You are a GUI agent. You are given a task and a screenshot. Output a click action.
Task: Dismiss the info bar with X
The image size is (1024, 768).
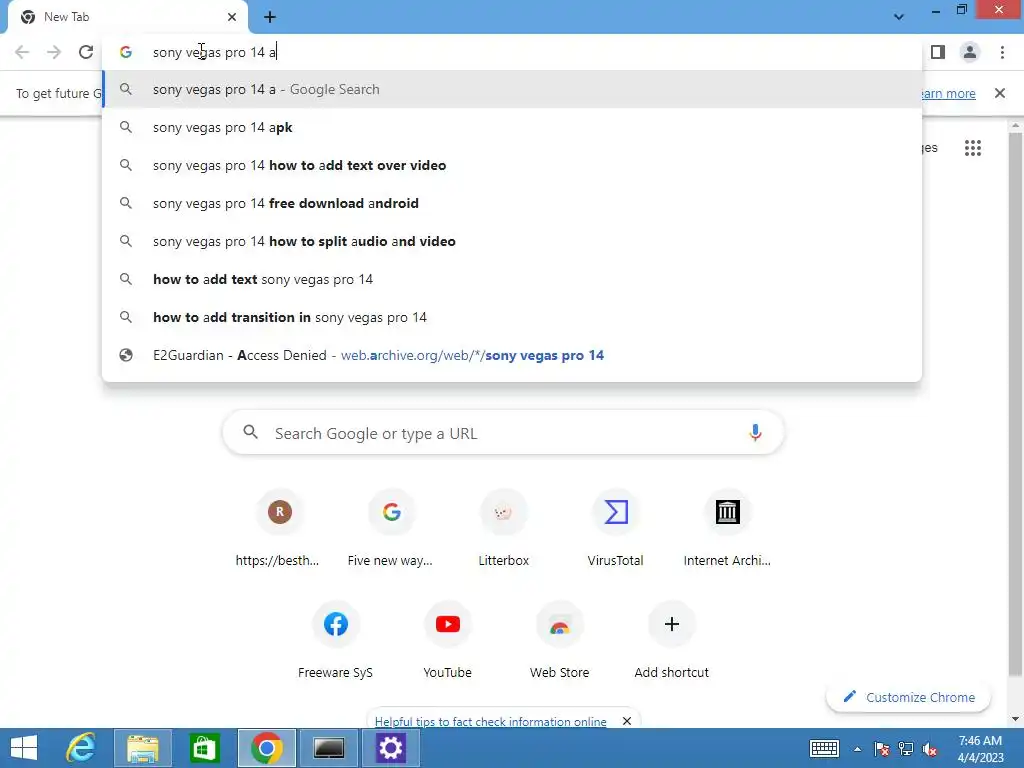(x=1000, y=93)
